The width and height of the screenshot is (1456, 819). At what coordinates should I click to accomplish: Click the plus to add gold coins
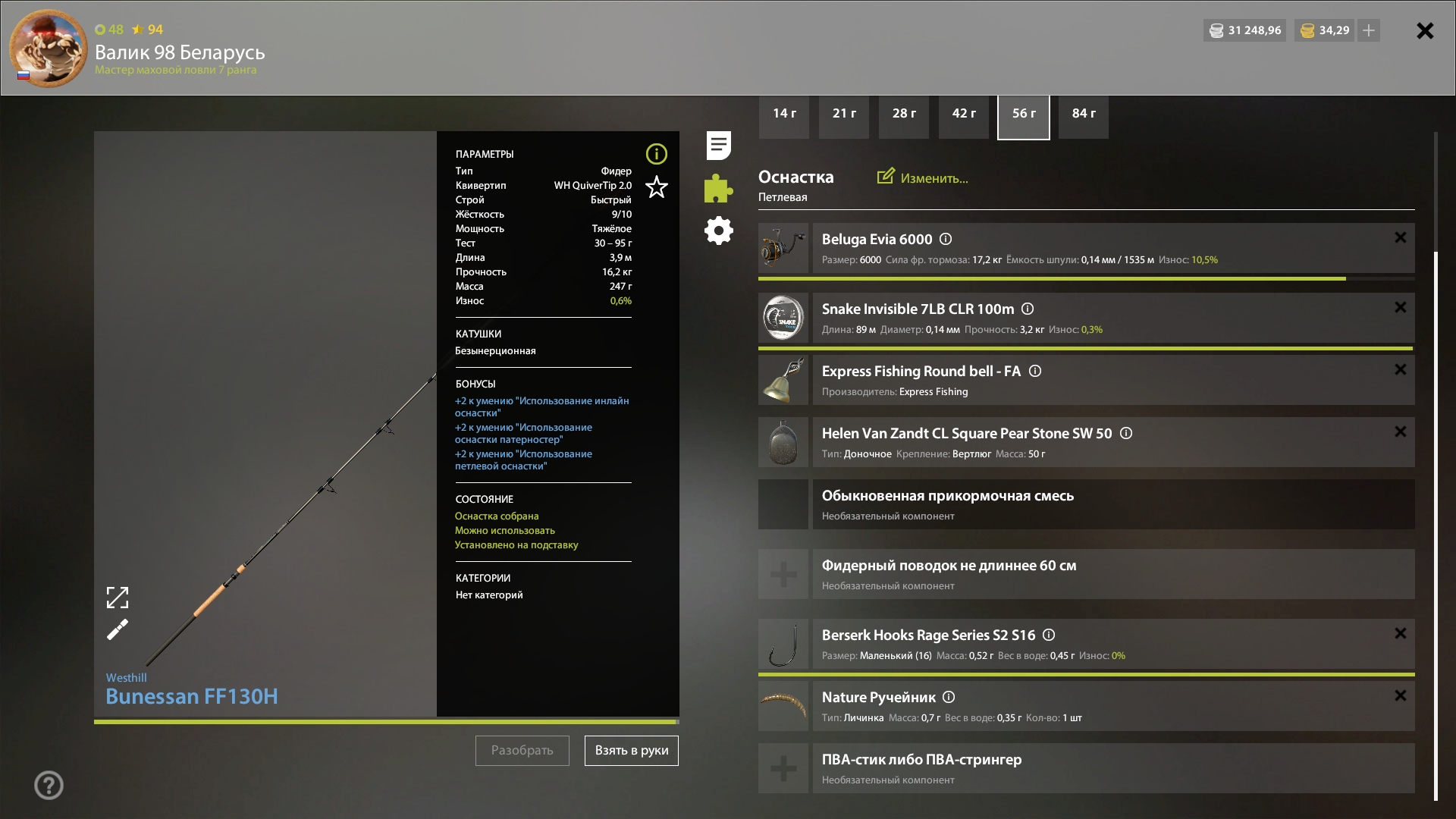1369,30
